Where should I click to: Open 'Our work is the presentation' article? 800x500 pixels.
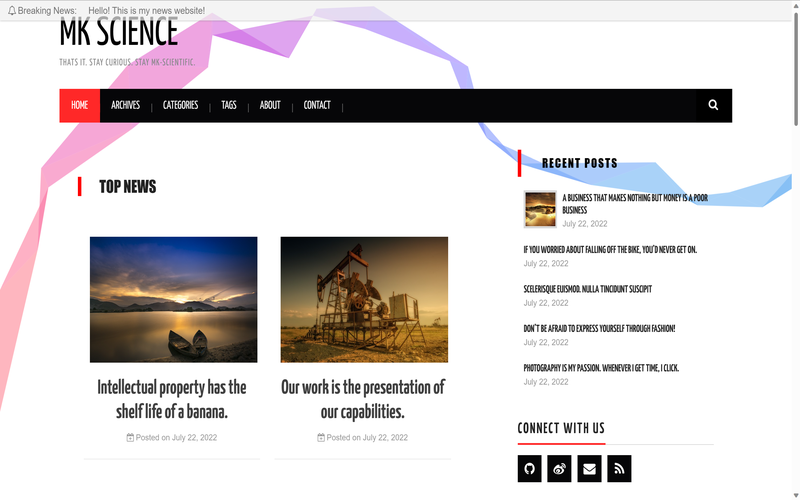pos(362,399)
